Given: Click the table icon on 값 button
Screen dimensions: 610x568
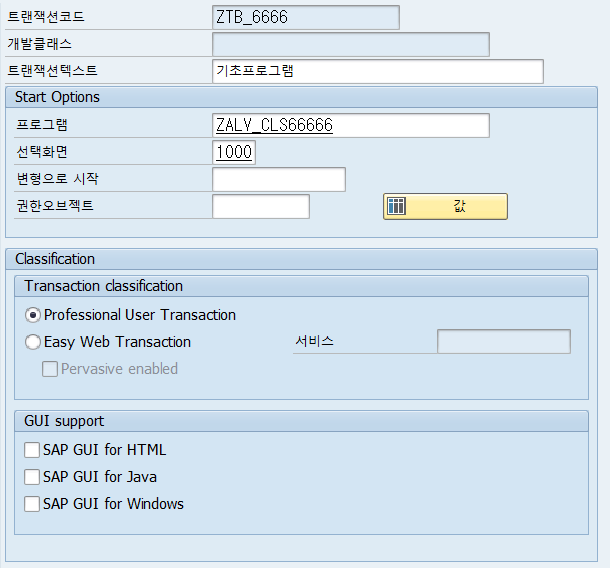Looking at the screenshot, I should pyautogui.click(x=396, y=206).
